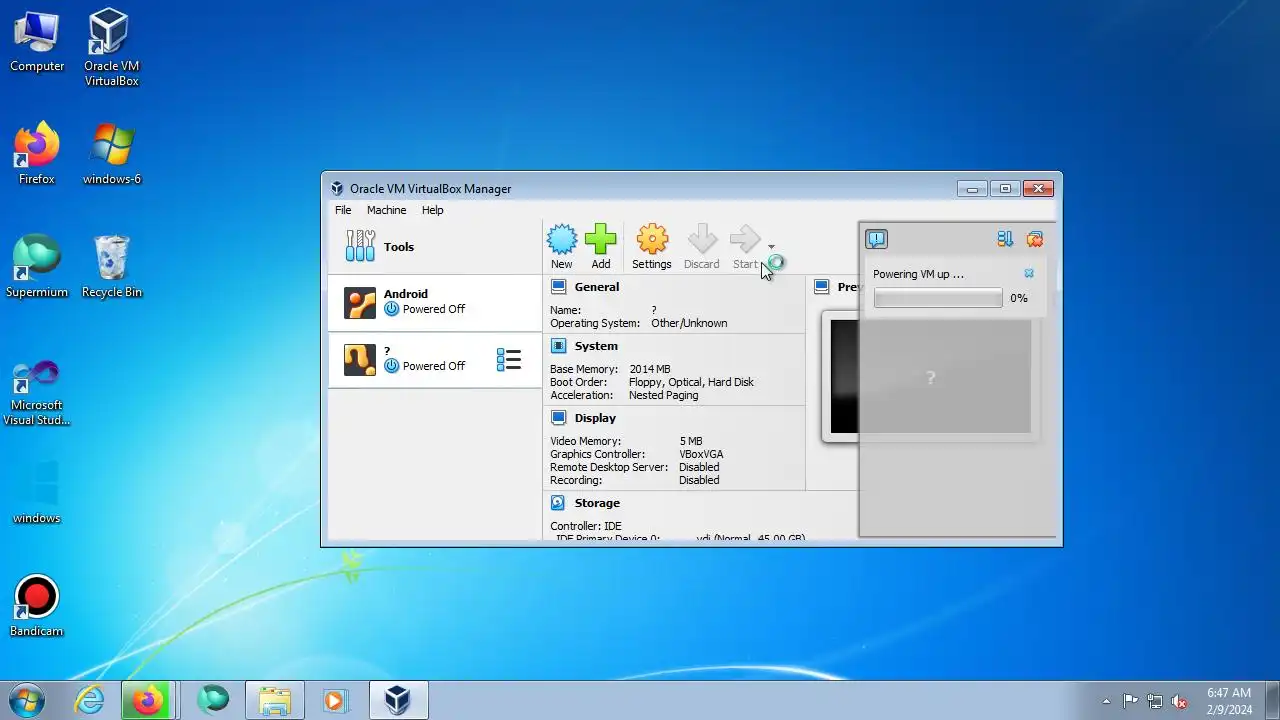
Task: Switch to Firefox in the taskbar
Action: 148,700
